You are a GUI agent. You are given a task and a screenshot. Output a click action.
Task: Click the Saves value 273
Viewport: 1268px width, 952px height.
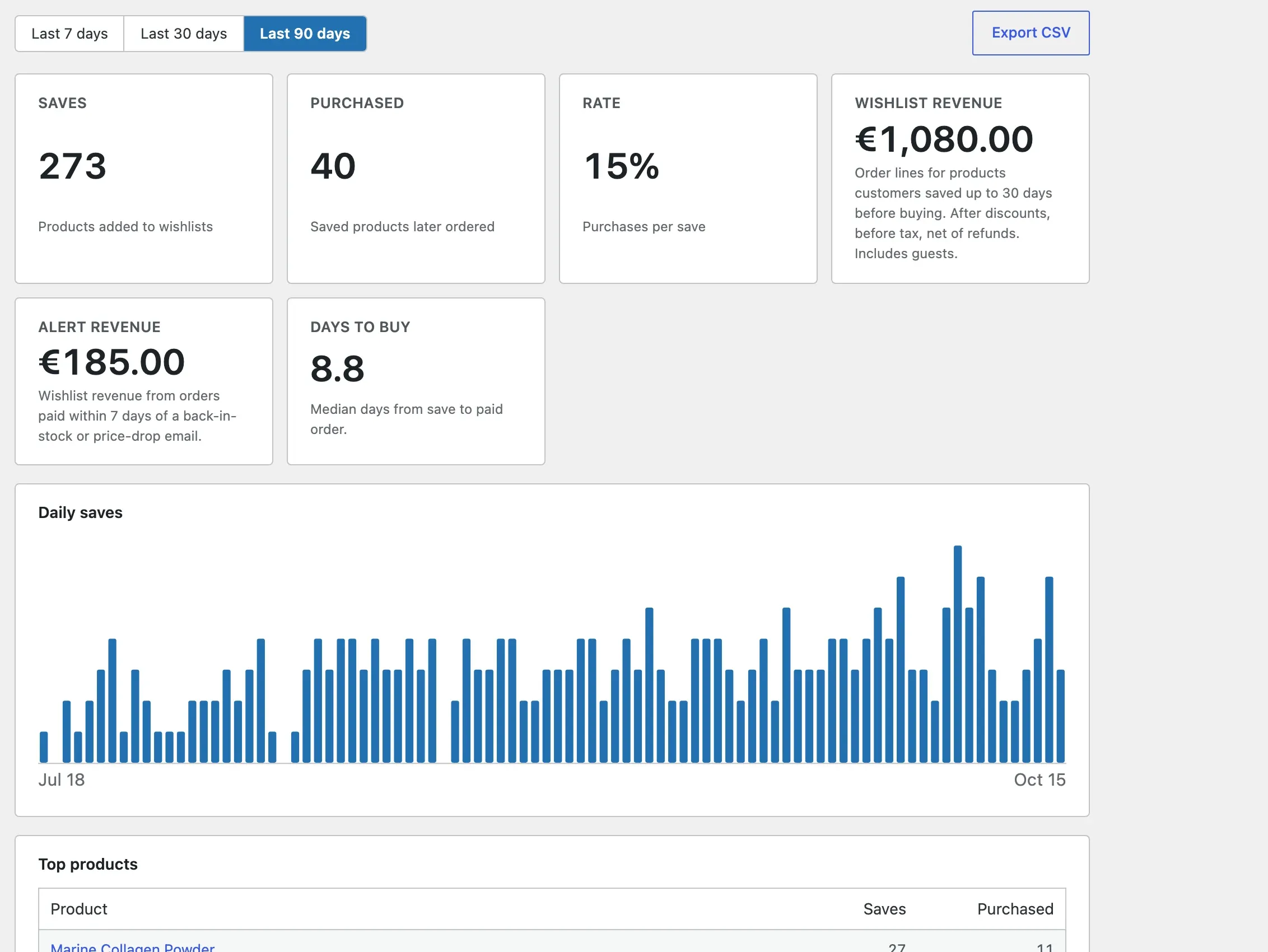73,166
